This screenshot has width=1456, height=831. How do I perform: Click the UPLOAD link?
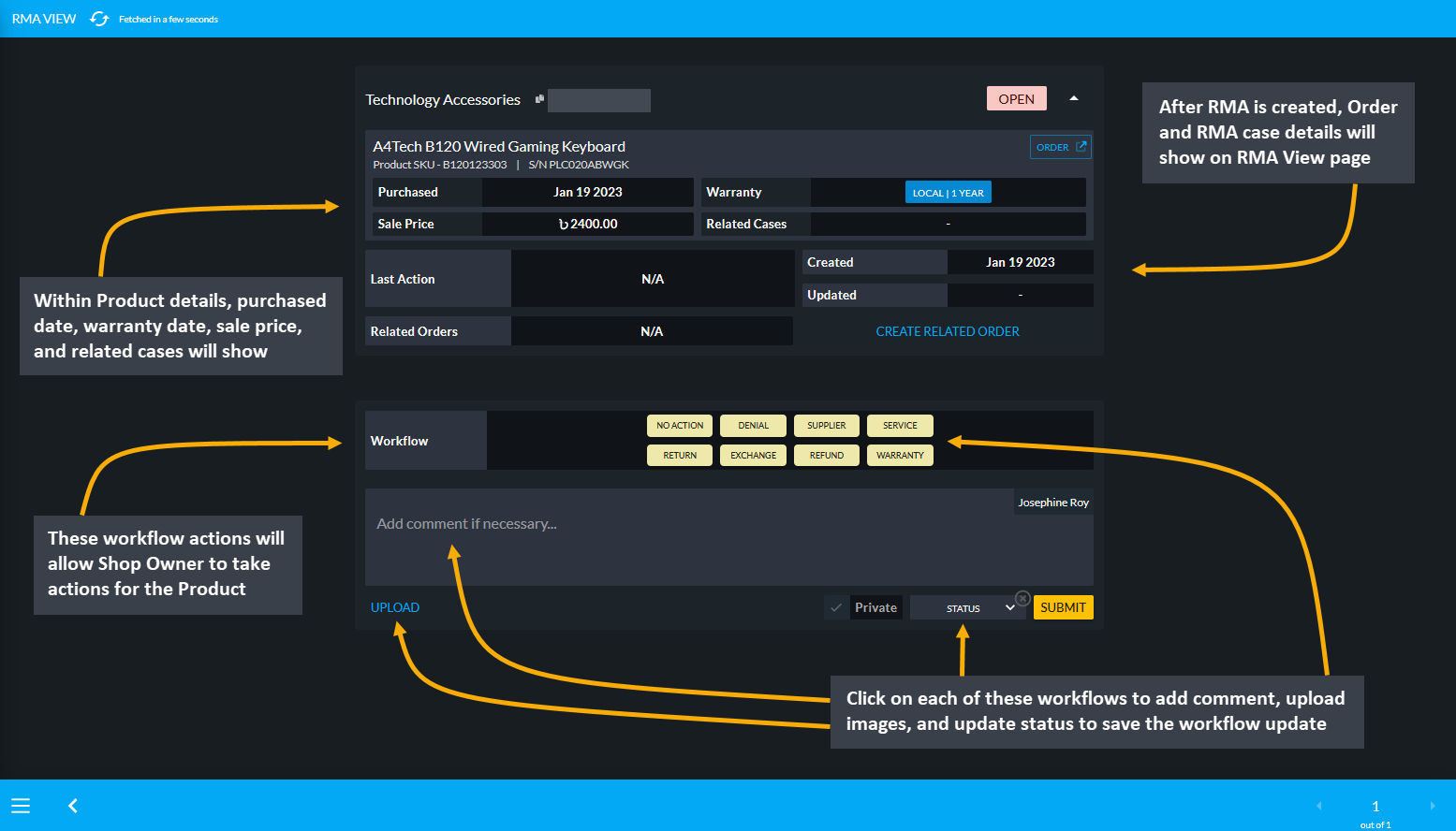pyautogui.click(x=395, y=607)
